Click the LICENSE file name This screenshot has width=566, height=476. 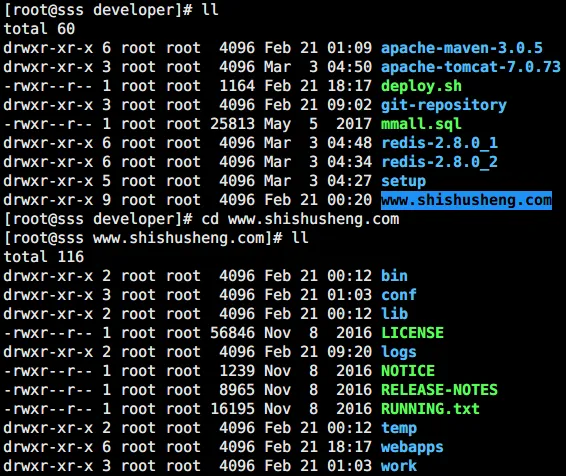(x=413, y=333)
